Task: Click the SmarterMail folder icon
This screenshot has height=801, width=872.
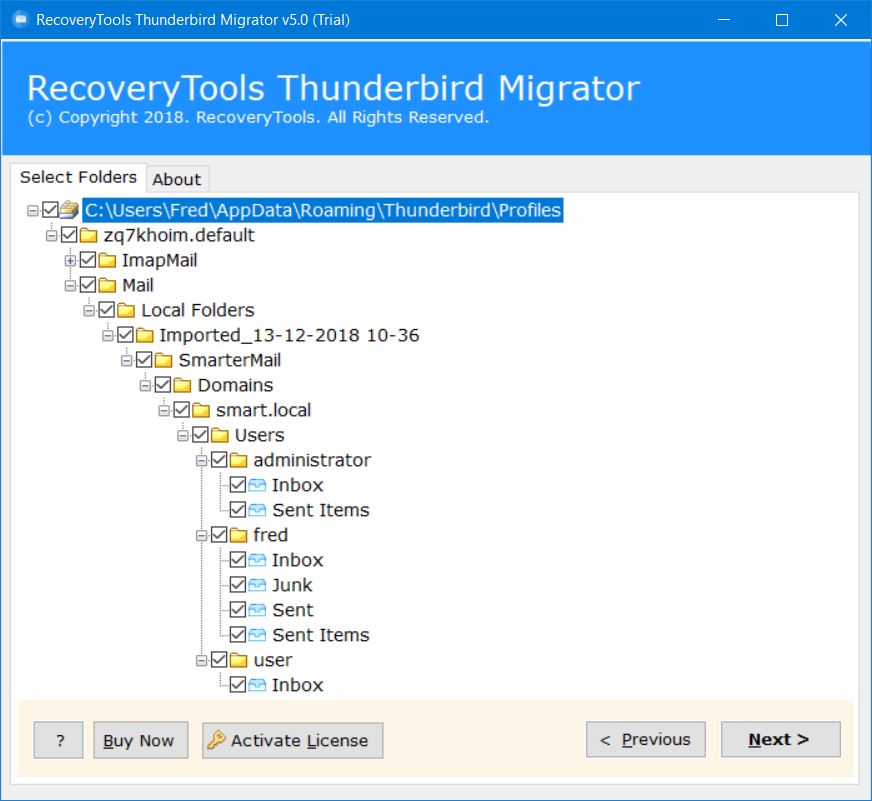Action: point(163,360)
